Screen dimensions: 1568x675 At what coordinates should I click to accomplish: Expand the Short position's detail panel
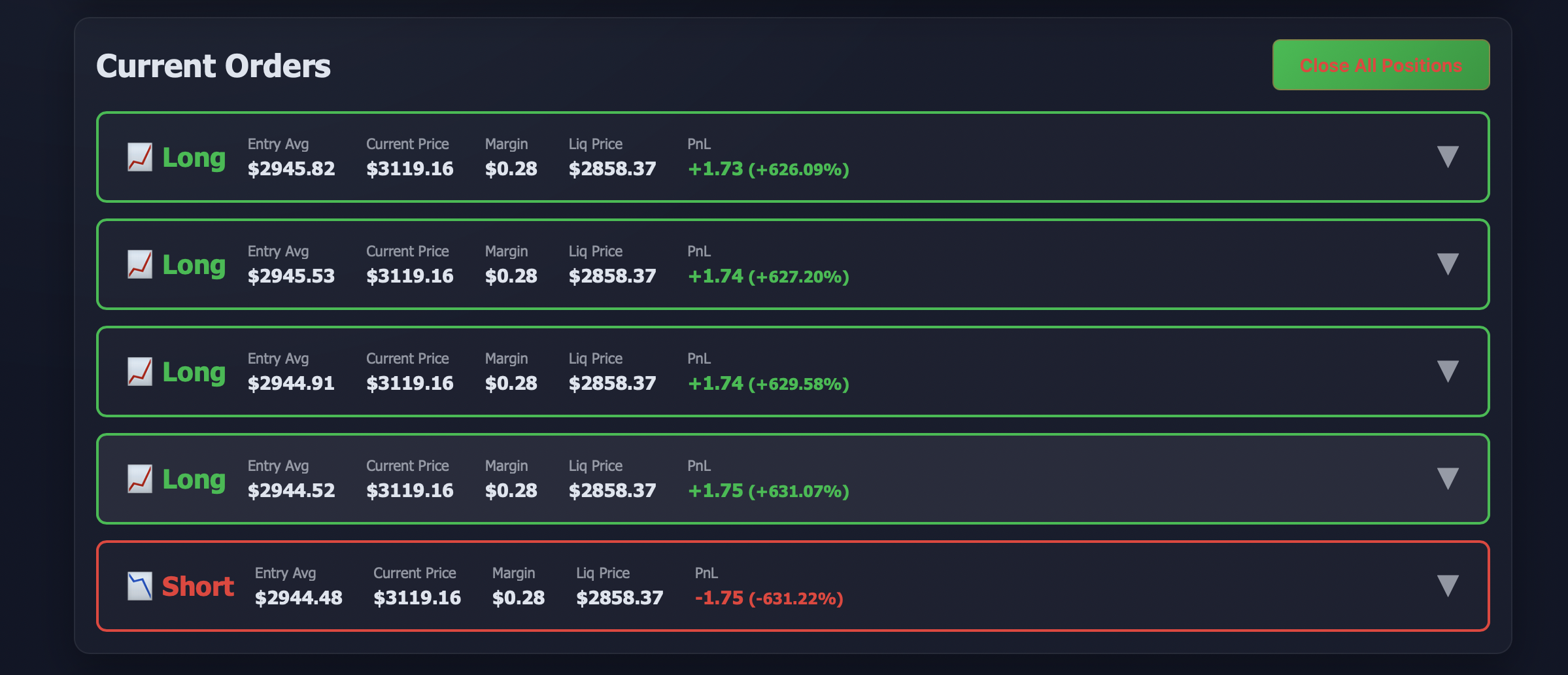point(1448,586)
